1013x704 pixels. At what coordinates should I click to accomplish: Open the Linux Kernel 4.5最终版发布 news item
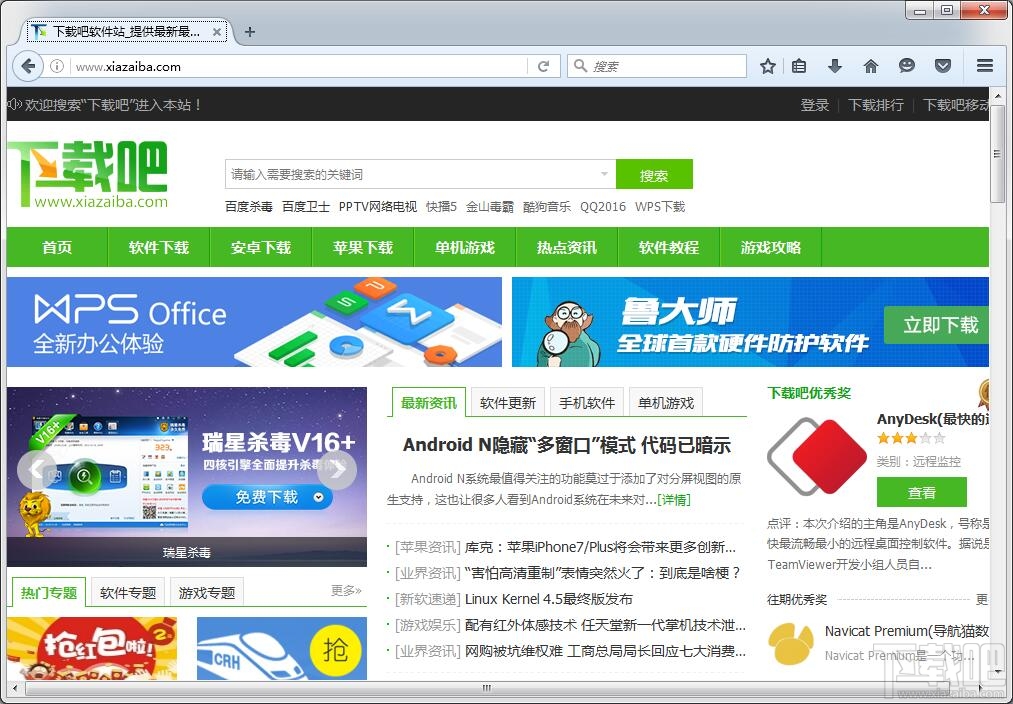[x=548, y=599]
